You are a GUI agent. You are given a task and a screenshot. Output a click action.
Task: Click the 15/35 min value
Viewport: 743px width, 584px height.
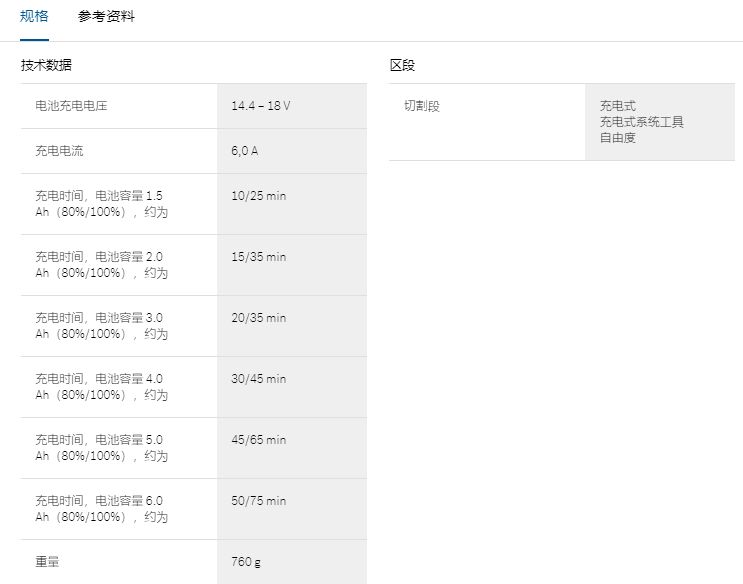(x=258, y=257)
